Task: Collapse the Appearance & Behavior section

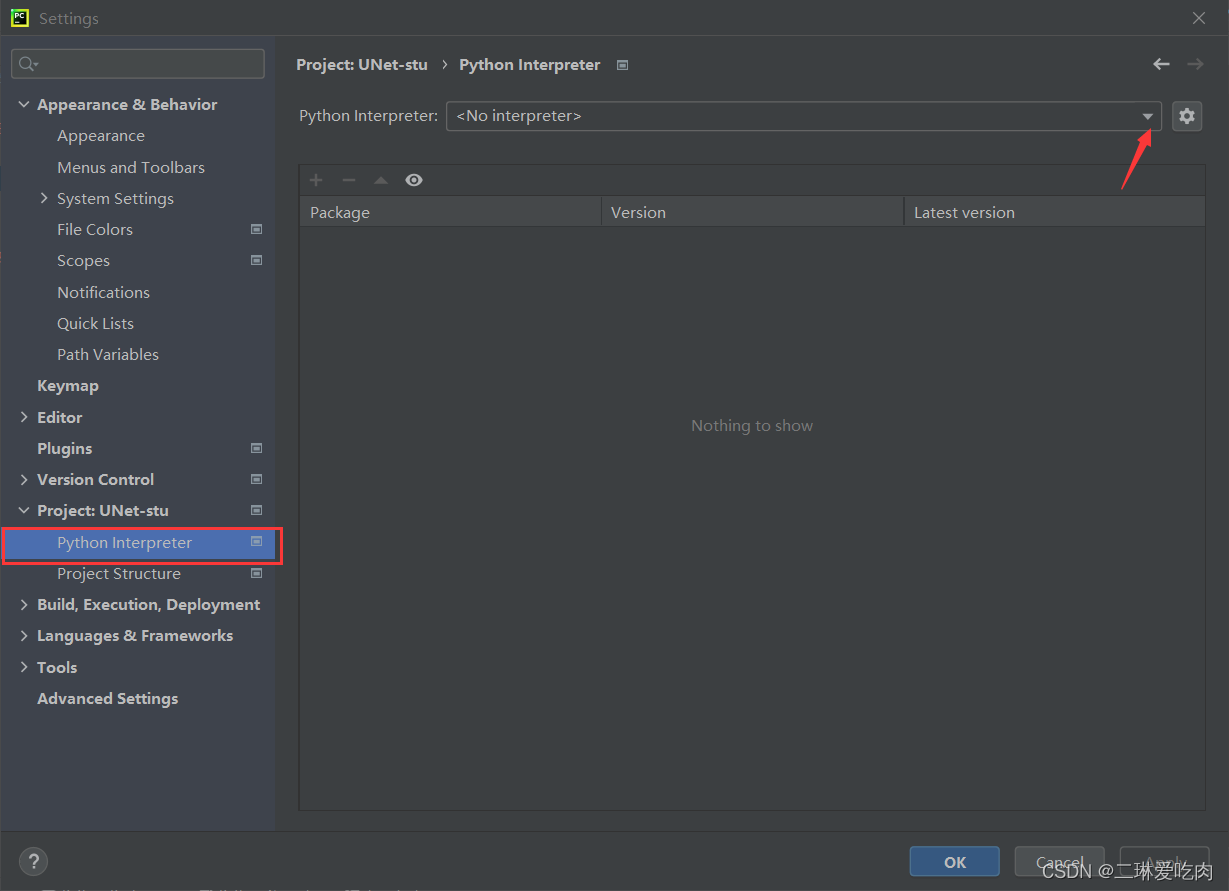Action: (24, 104)
